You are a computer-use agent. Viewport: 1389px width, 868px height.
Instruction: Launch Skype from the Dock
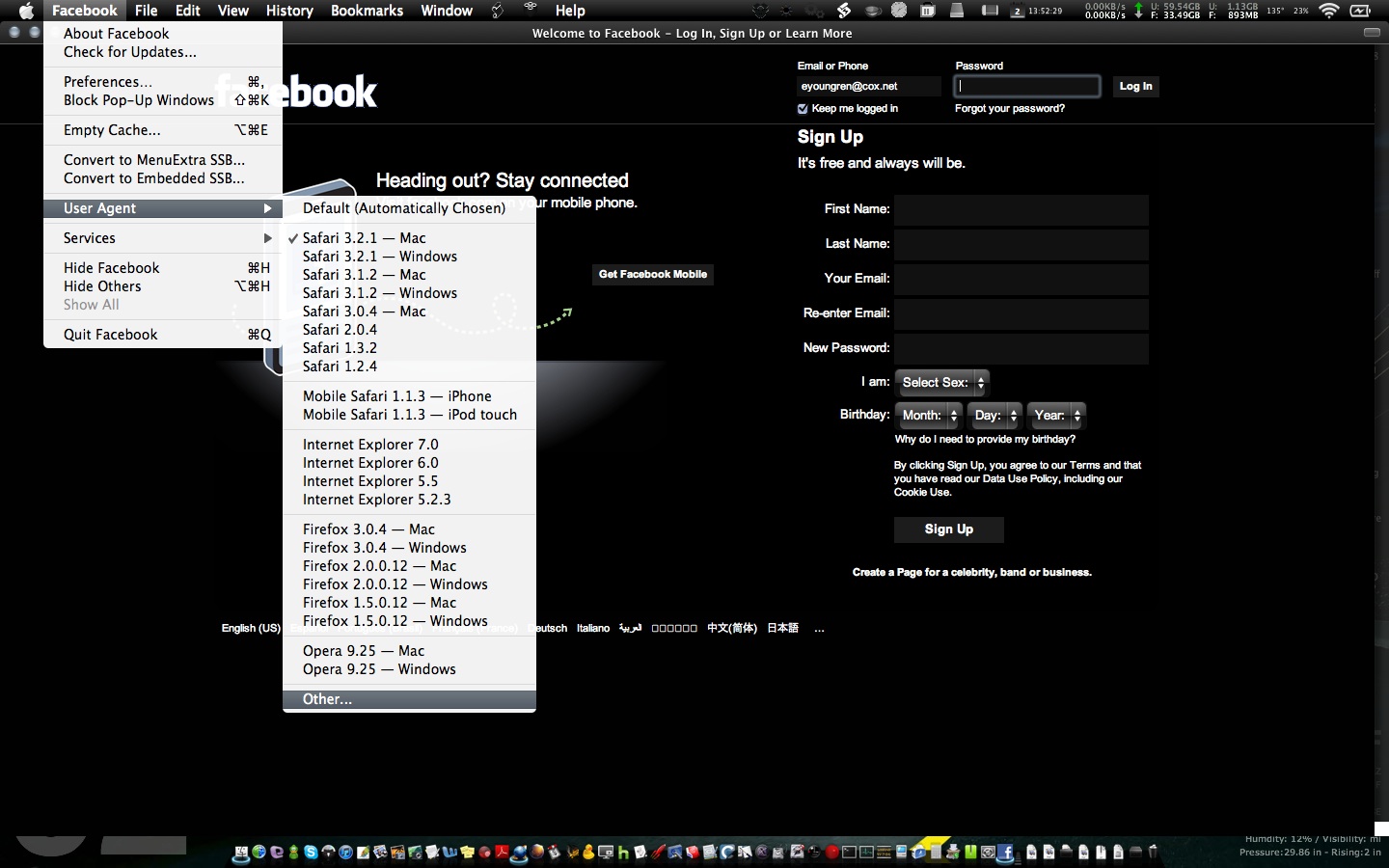pyautogui.click(x=311, y=853)
